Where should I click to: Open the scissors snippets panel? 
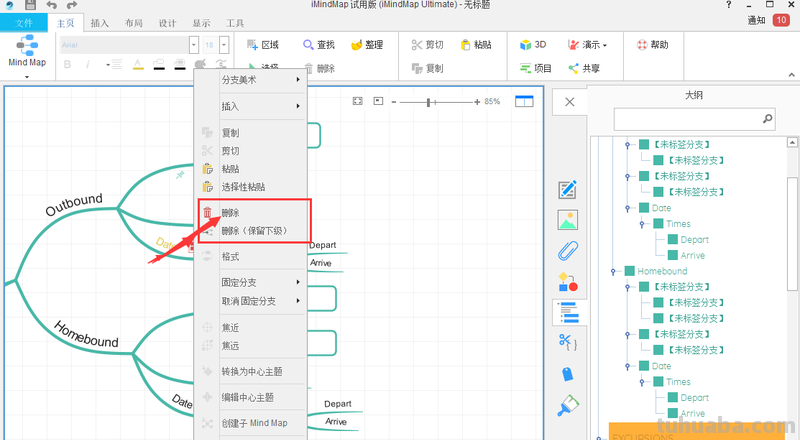pos(568,343)
